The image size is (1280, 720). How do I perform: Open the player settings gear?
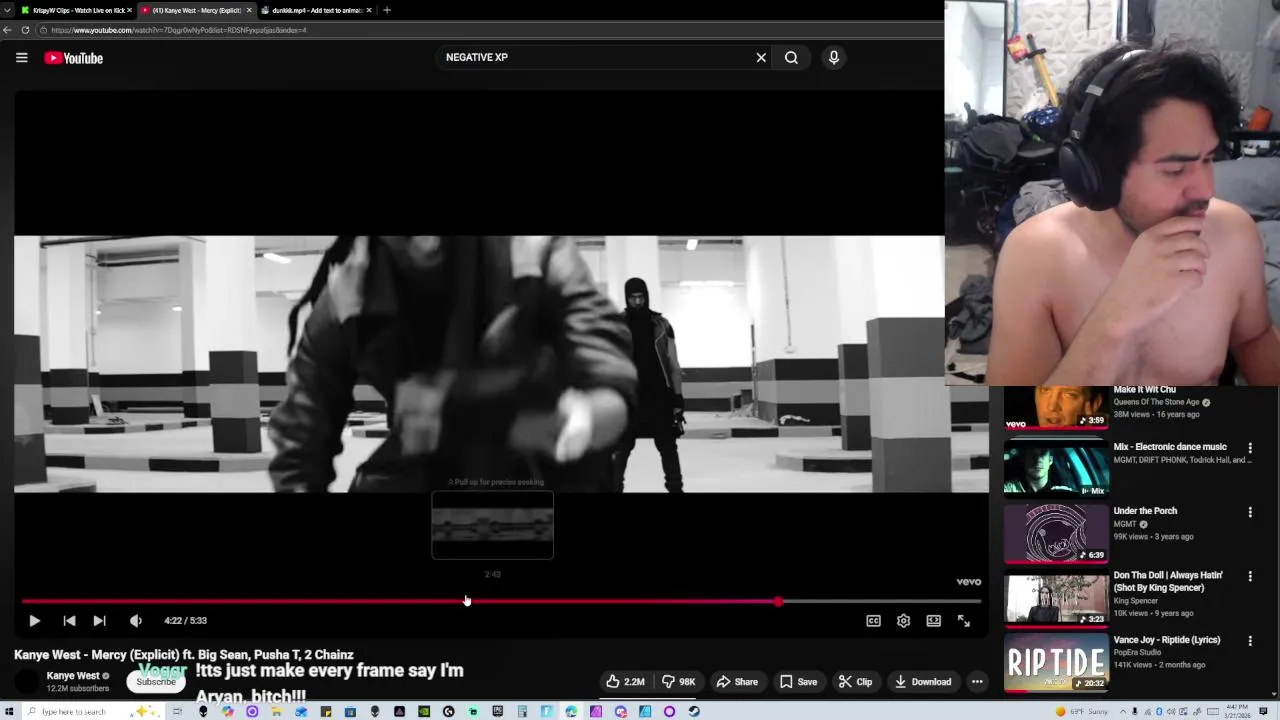click(x=903, y=621)
